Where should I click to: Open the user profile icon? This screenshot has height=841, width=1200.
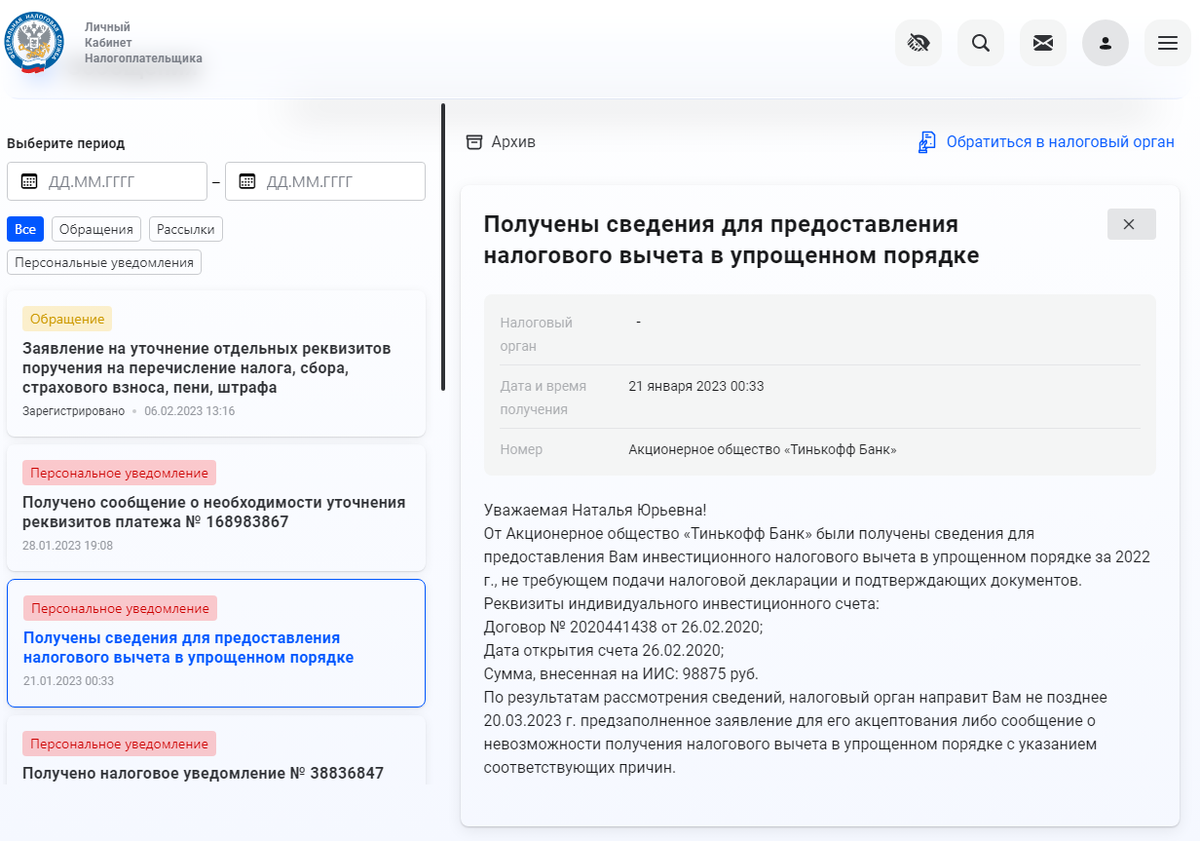[x=1105, y=42]
